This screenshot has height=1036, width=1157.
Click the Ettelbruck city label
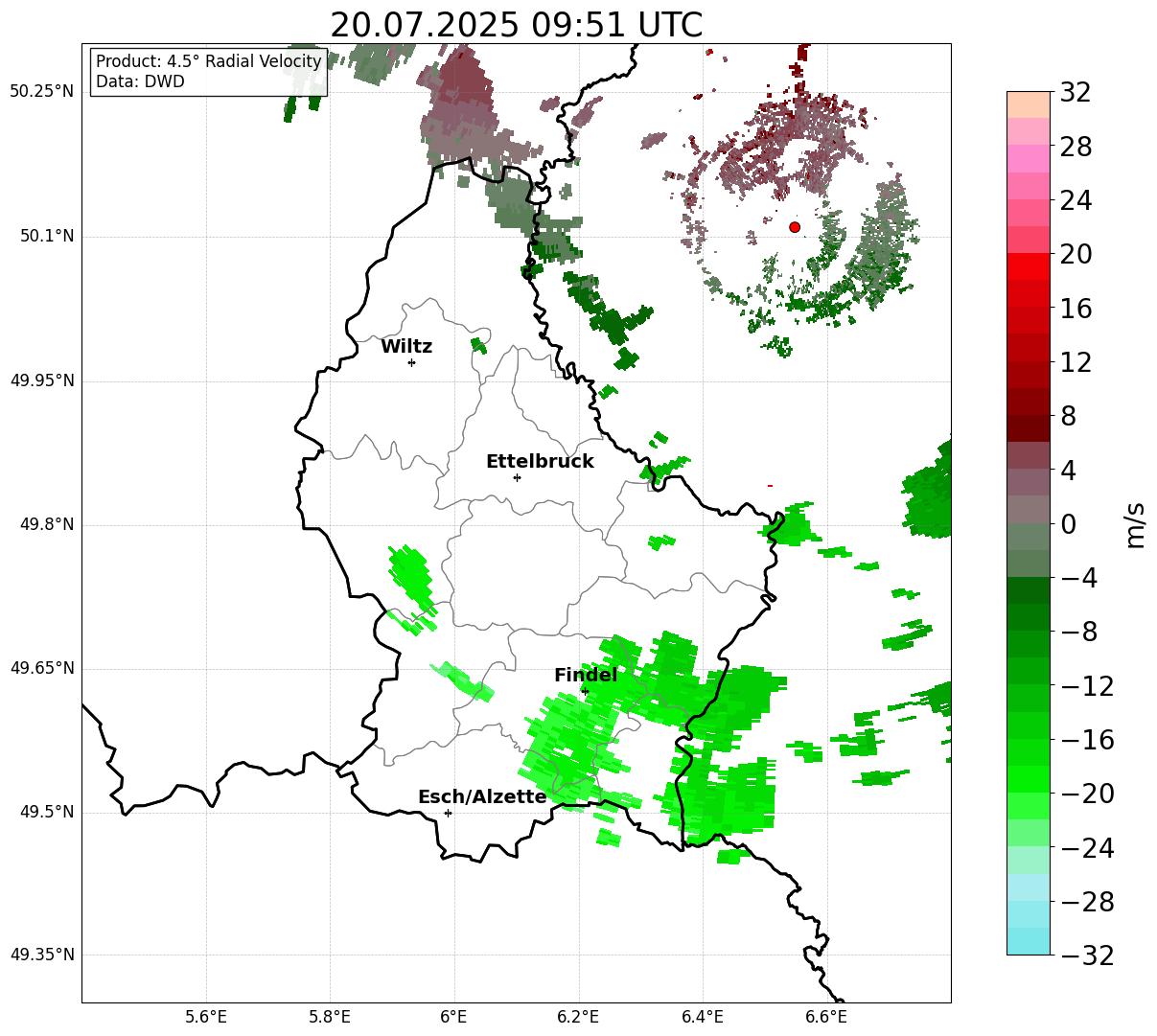[540, 462]
